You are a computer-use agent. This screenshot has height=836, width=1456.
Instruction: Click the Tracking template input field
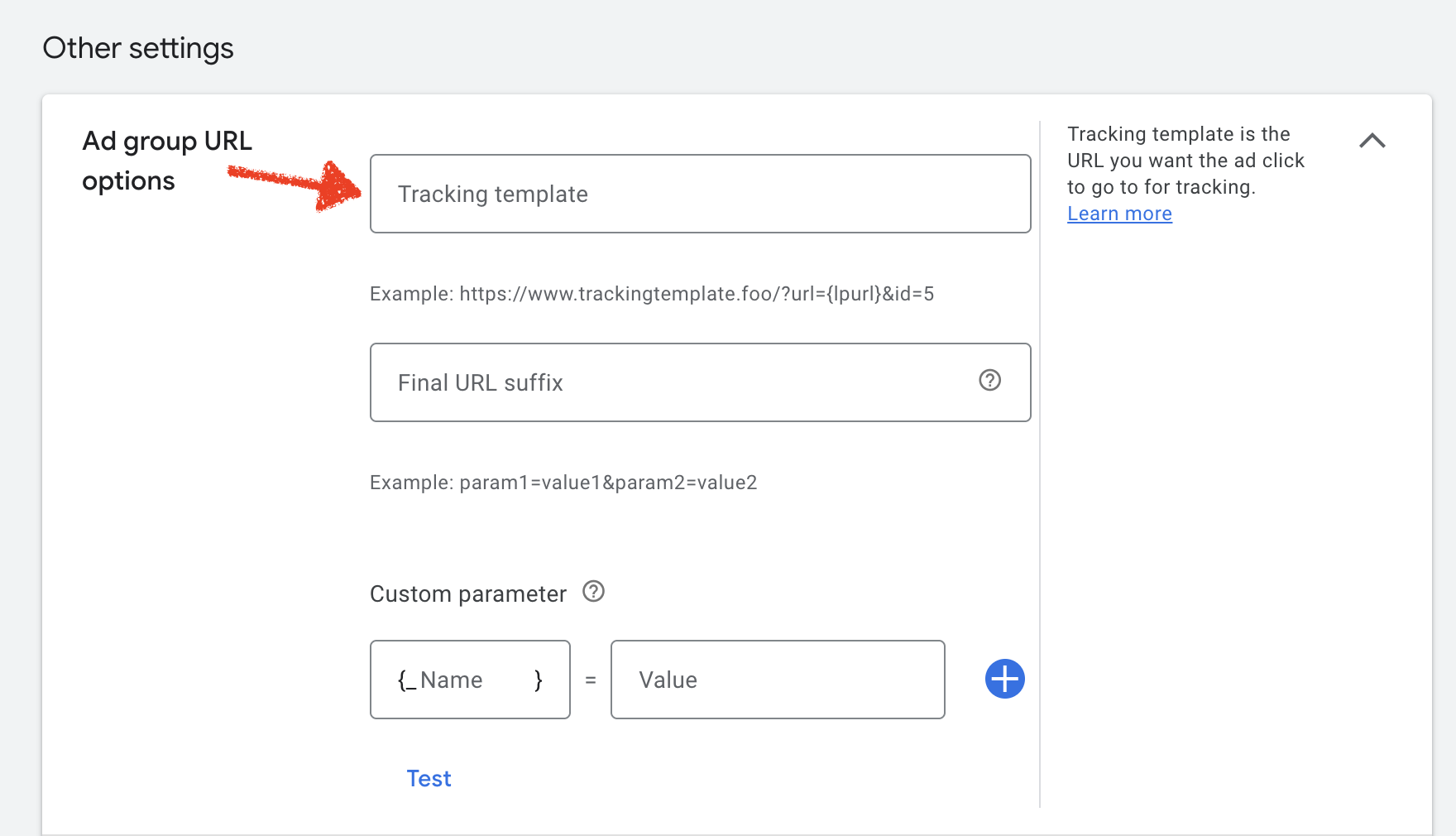[699, 194]
